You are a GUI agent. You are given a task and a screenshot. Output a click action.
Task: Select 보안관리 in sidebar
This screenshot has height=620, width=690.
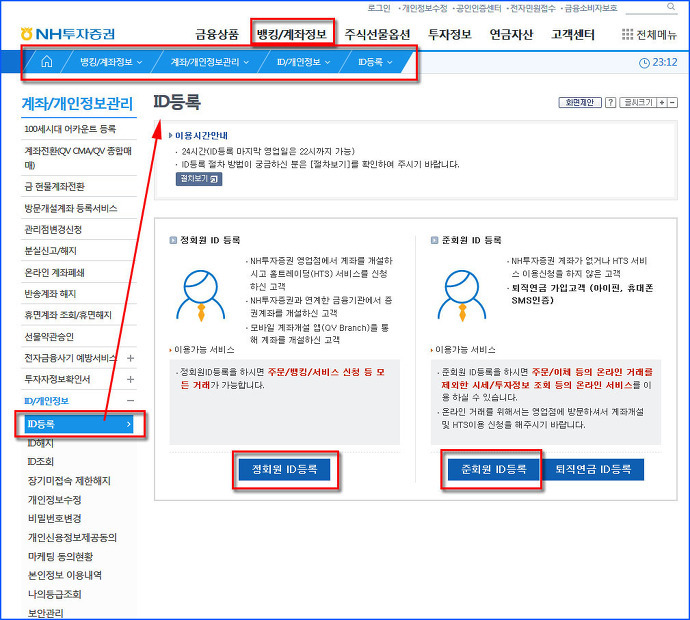pyautogui.click(x=45, y=613)
